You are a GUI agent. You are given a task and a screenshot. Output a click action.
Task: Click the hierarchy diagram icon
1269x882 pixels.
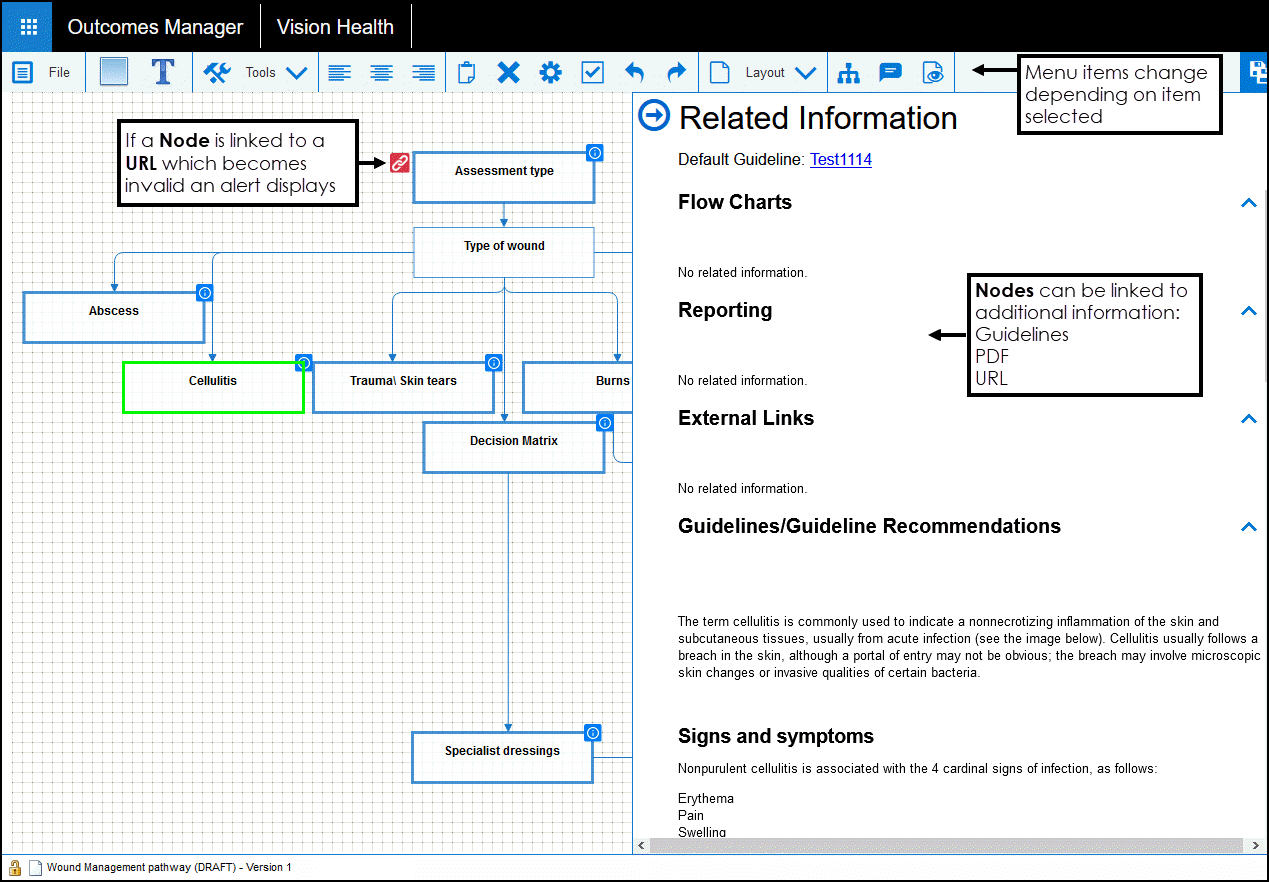[848, 72]
